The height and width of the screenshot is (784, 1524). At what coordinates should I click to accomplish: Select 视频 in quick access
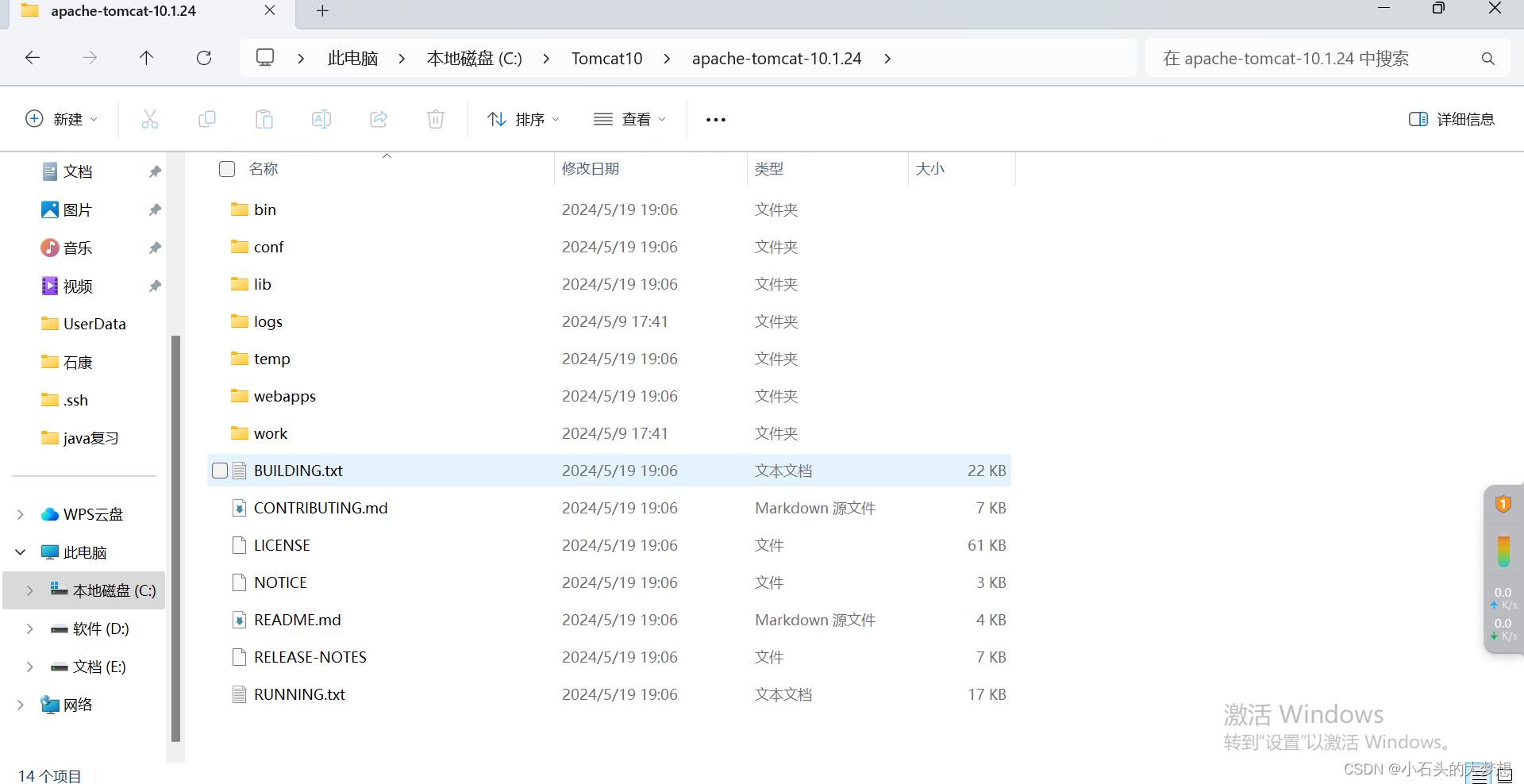pos(67,286)
